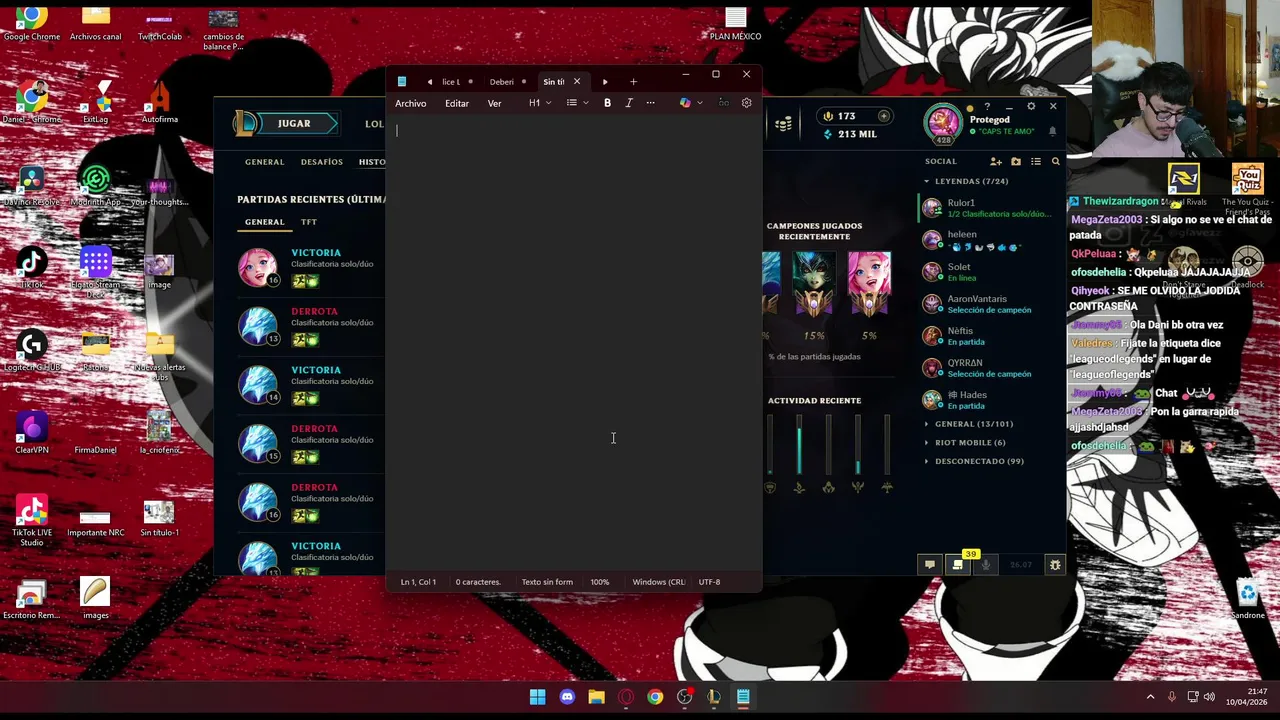Click the Seraphine recent champion portrait
This screenshot has width=1280, height=720.
click(869, 283)
